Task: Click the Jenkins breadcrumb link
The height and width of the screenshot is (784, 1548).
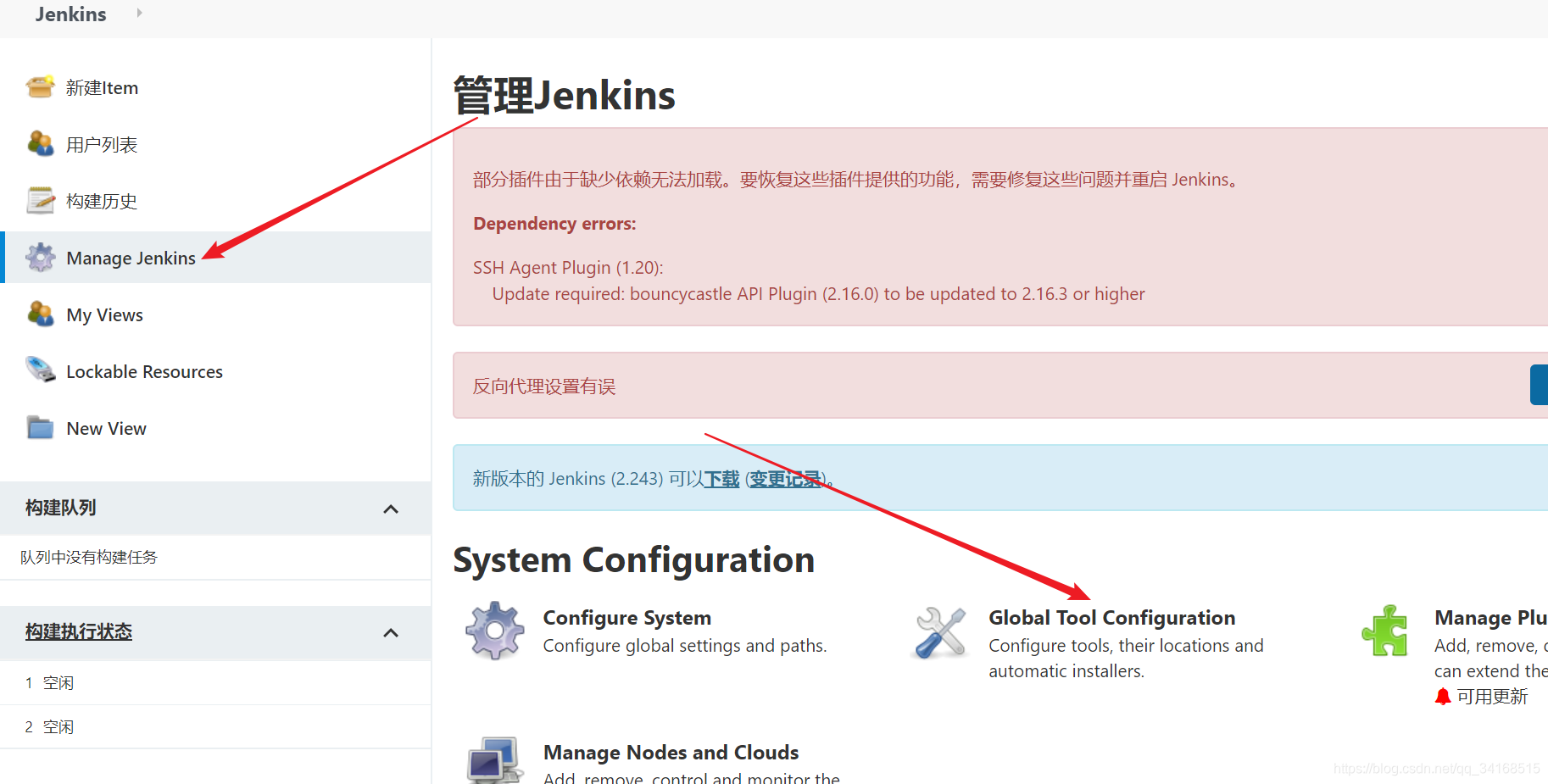Action: 71,14
